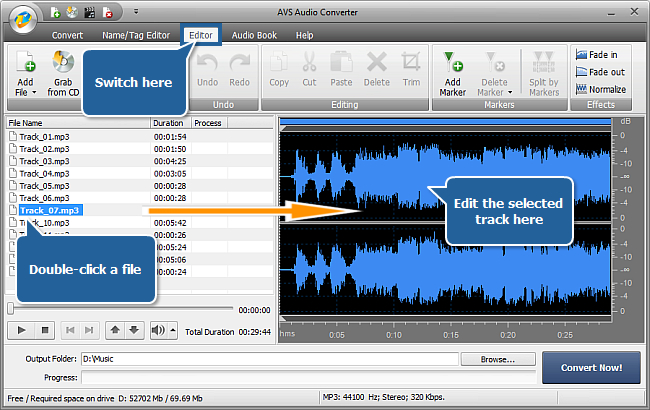The height and width of the screenshot is (410, 650).
Task: Click the 00:05:42 duration cell
Action: tap(170, 223)
